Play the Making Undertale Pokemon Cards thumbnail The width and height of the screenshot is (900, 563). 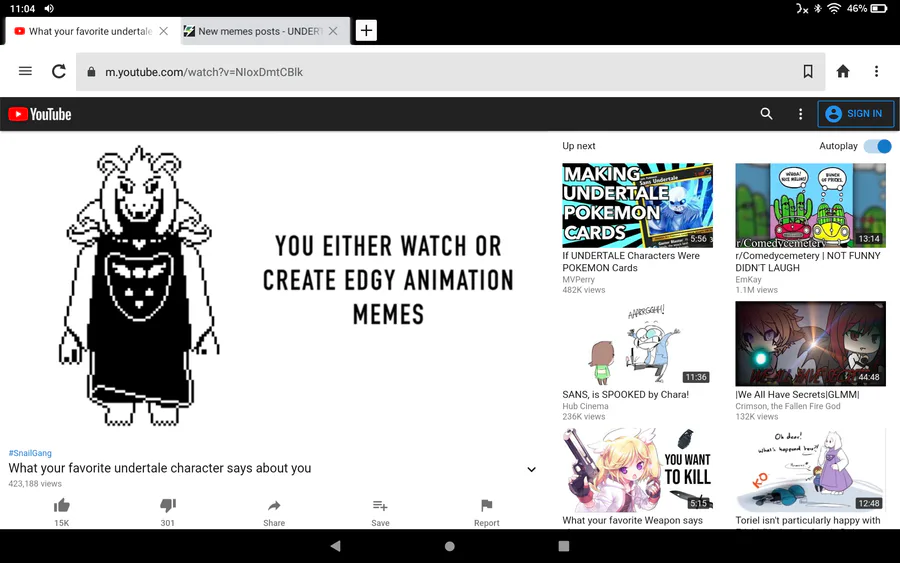click(638, 205)
